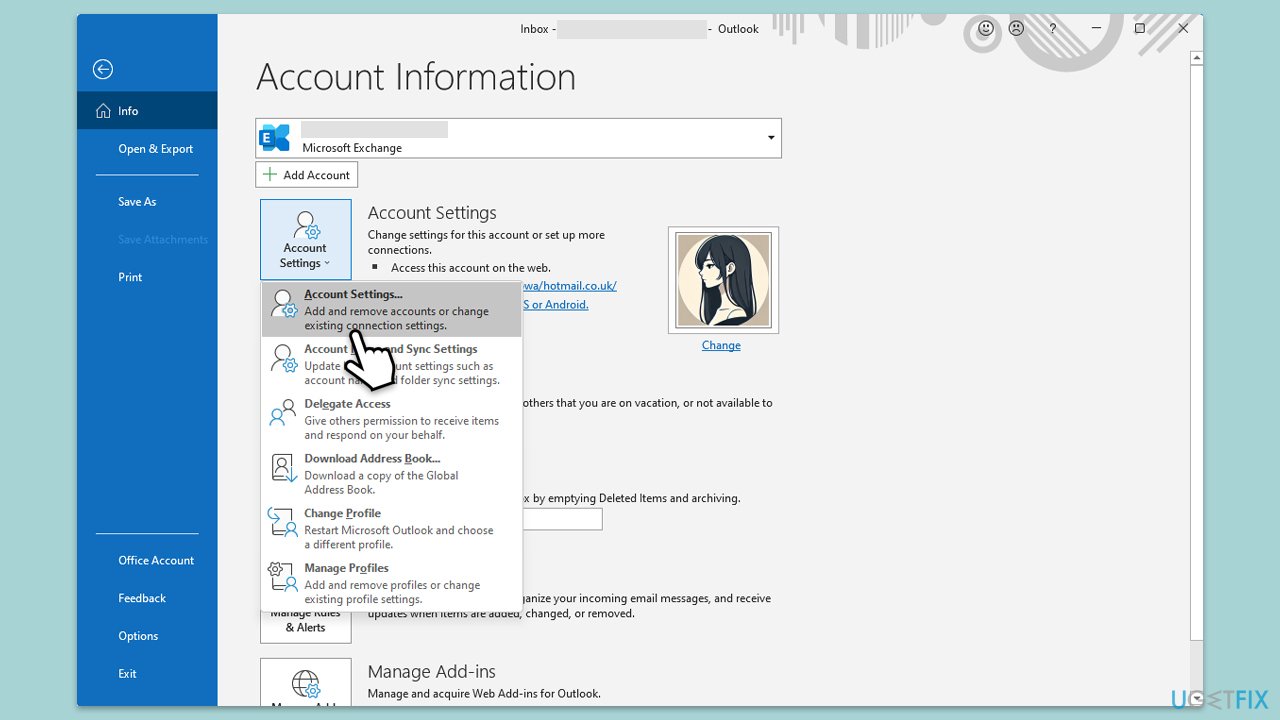Select Download Address Book... entry
Screen dimensions: 1280x720
tap(391, 474)
